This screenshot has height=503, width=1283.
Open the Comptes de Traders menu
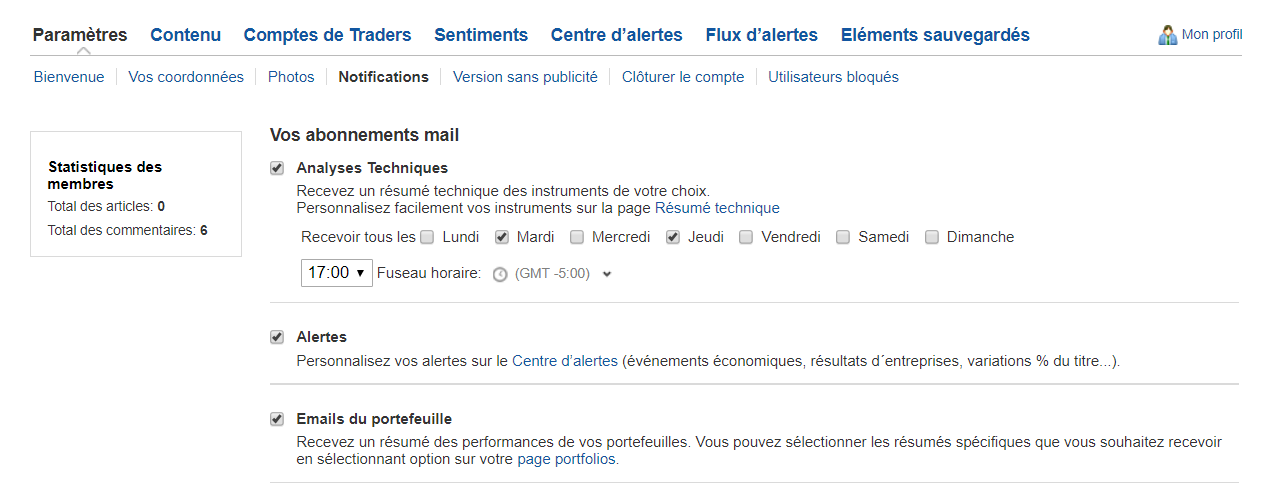point(327,35)
